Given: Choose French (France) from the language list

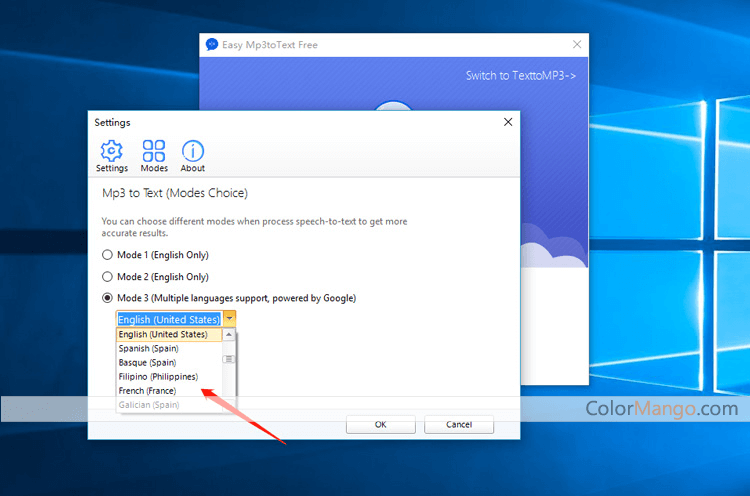Looking at the screenshot, I should [x=169, y=391].
